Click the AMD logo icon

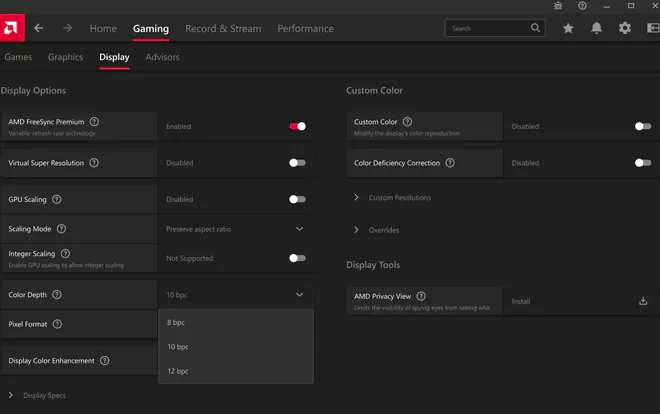11,28
